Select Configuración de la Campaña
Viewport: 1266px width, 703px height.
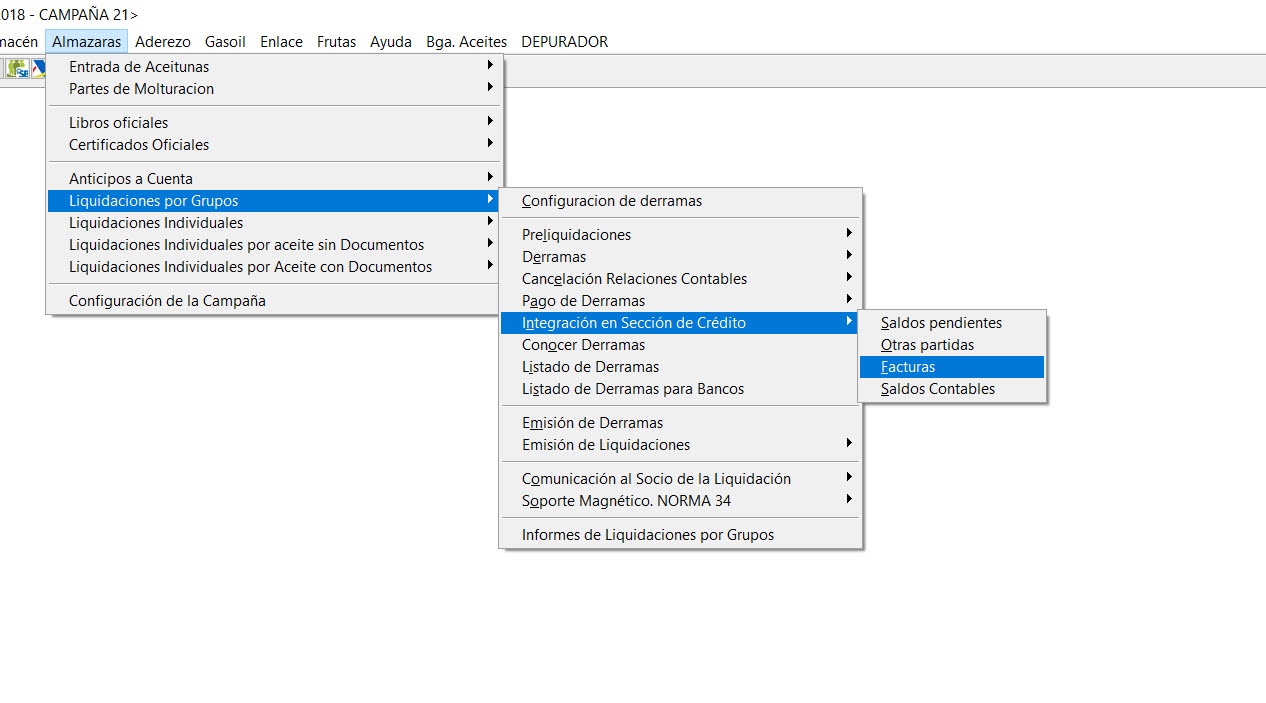(167, 301)
